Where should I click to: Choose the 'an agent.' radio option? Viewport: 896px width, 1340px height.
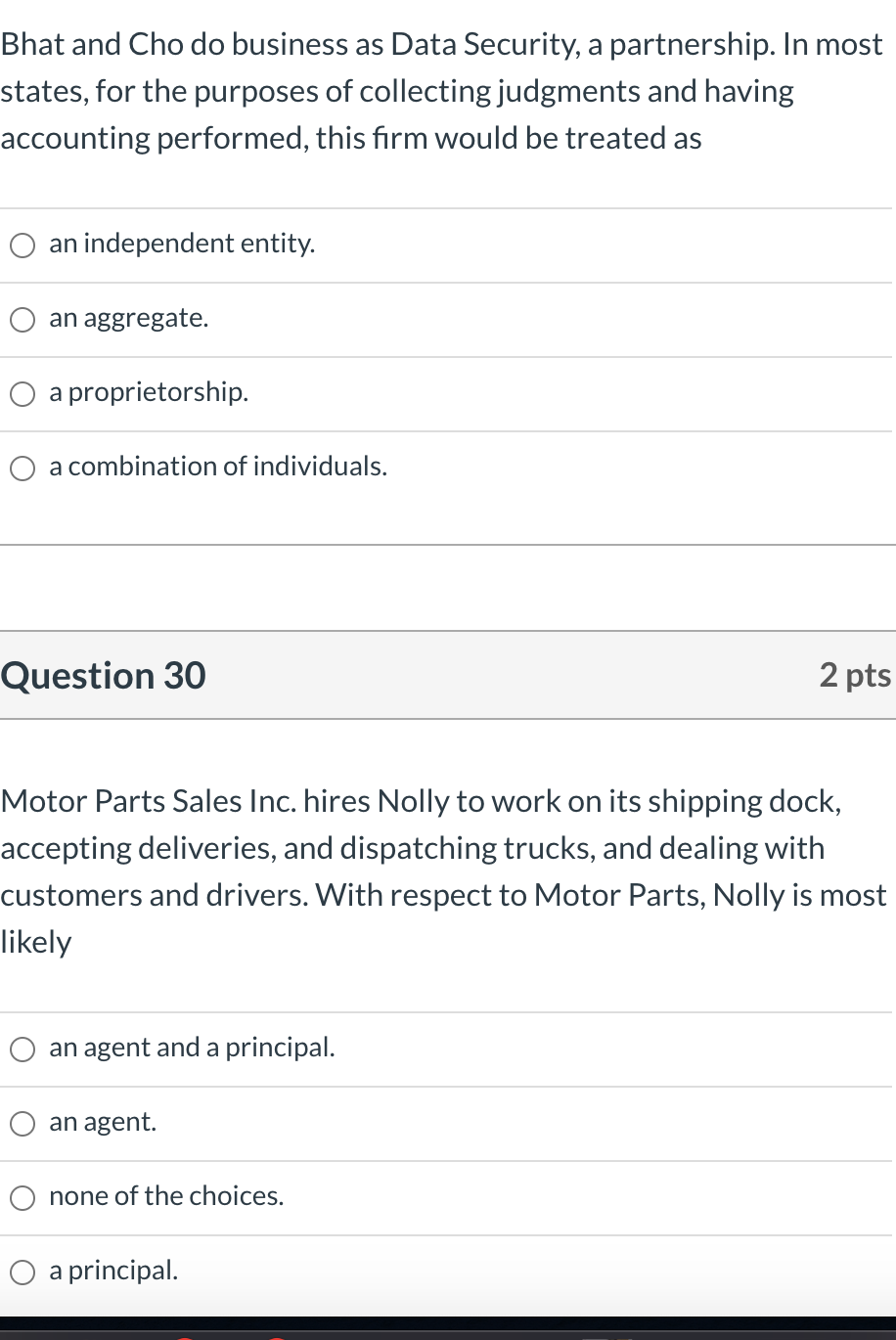22,1124
